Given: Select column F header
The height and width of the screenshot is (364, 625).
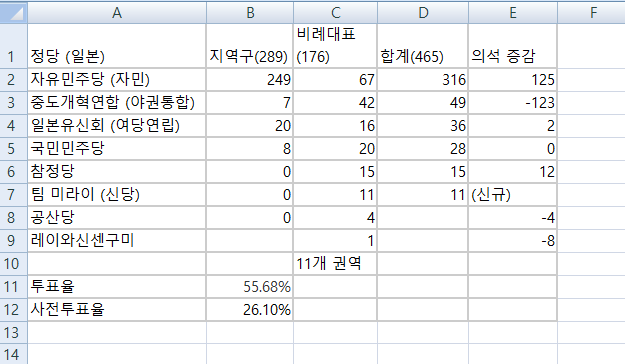Looking at the screenshot, I should click(x=592, y=13).
